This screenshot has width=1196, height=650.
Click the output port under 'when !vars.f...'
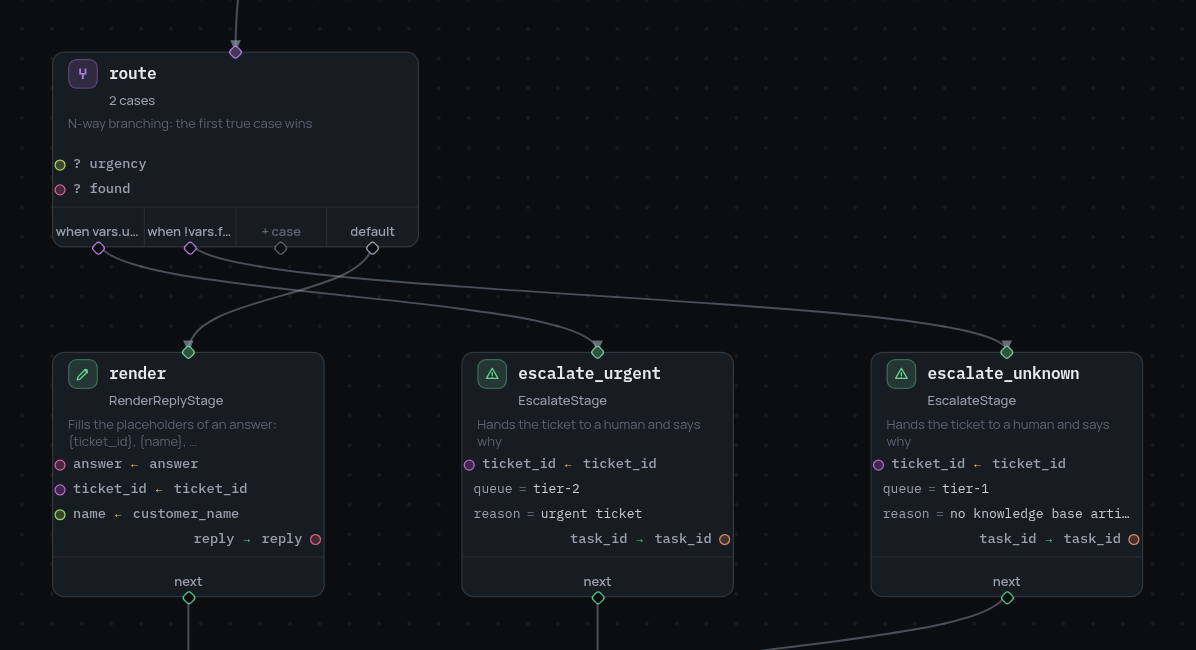pos(190,248)
